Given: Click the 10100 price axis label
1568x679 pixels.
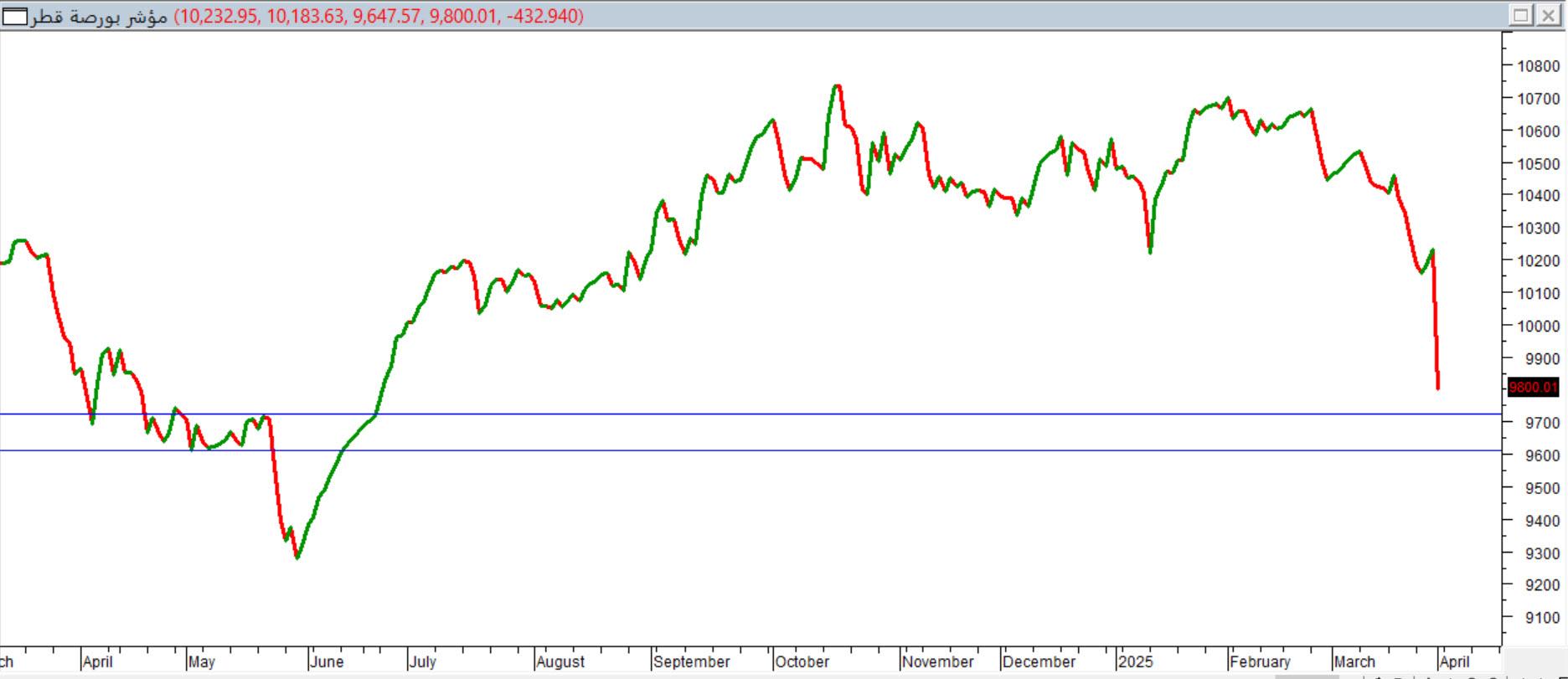Looking at the screenshot, I should 1539,294.
